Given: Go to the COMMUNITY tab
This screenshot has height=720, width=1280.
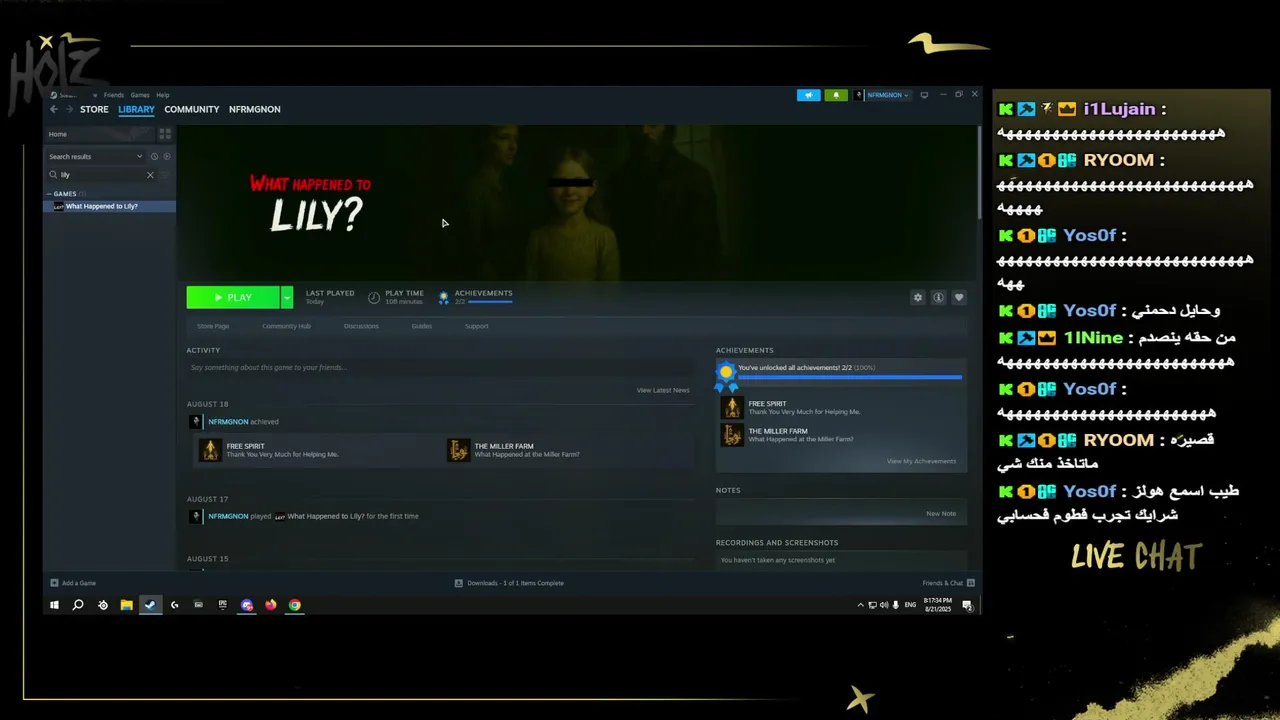Looking at the screenshot, I should click(x=192, y=109).
